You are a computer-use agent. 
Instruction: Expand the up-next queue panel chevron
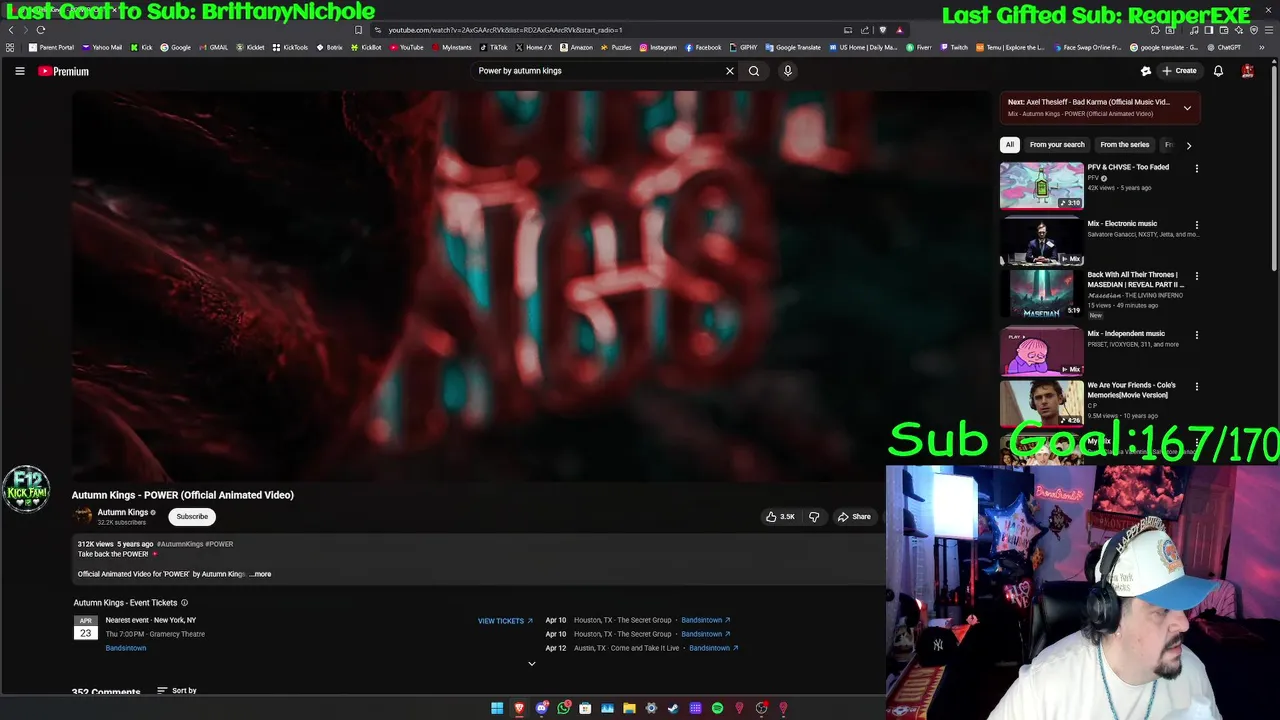[1187, 107]
